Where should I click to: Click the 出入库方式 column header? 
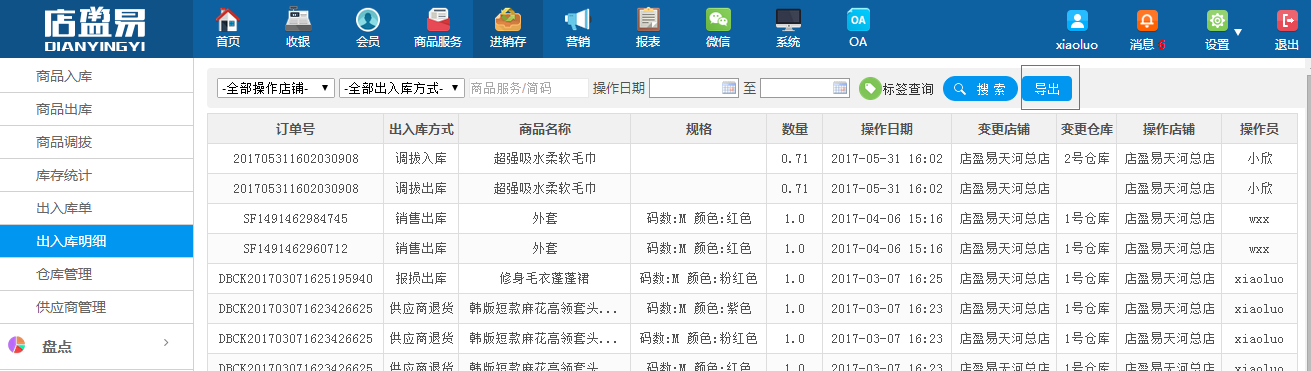point(421,129)
